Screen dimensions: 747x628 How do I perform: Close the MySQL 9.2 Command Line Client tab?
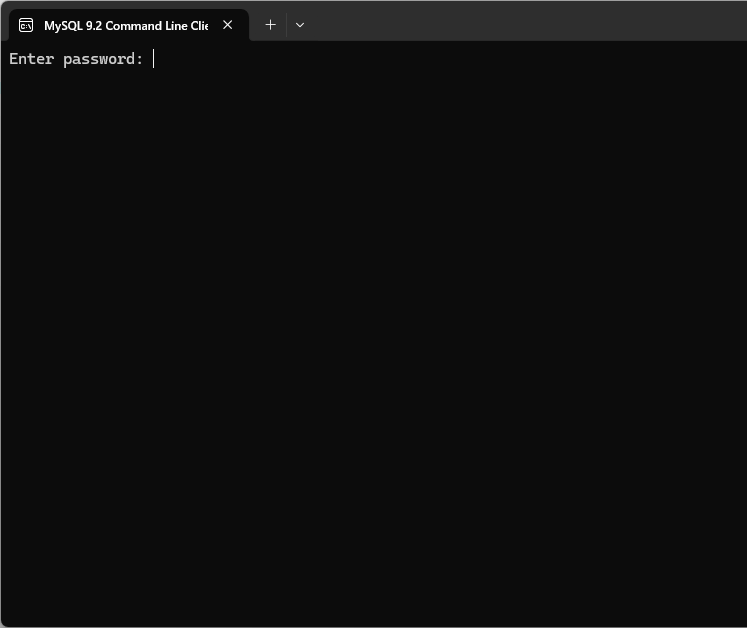coord(227,25)
